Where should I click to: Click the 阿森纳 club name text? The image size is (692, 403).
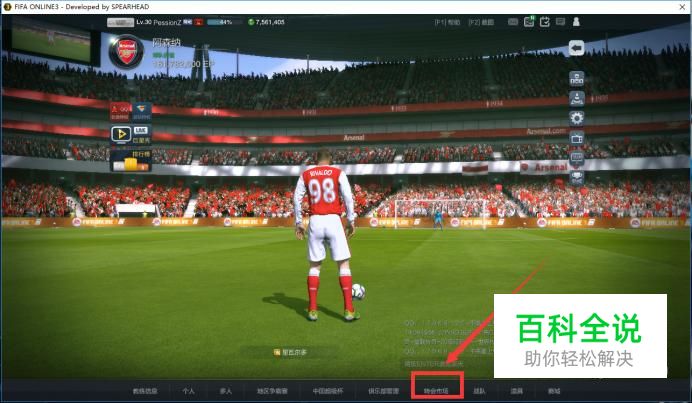(166, 42)
